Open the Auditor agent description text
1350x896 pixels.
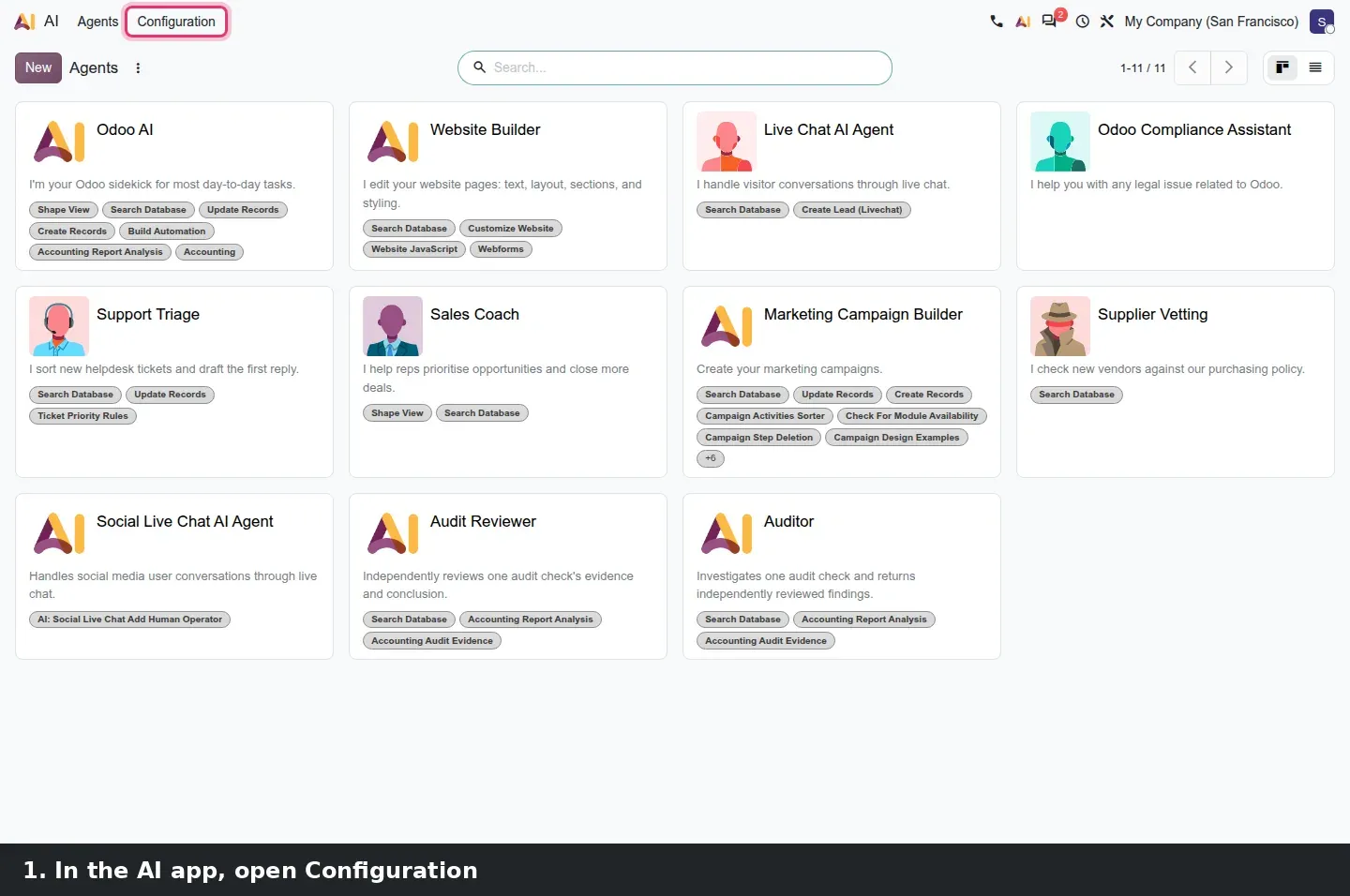(x=806, y=585)
